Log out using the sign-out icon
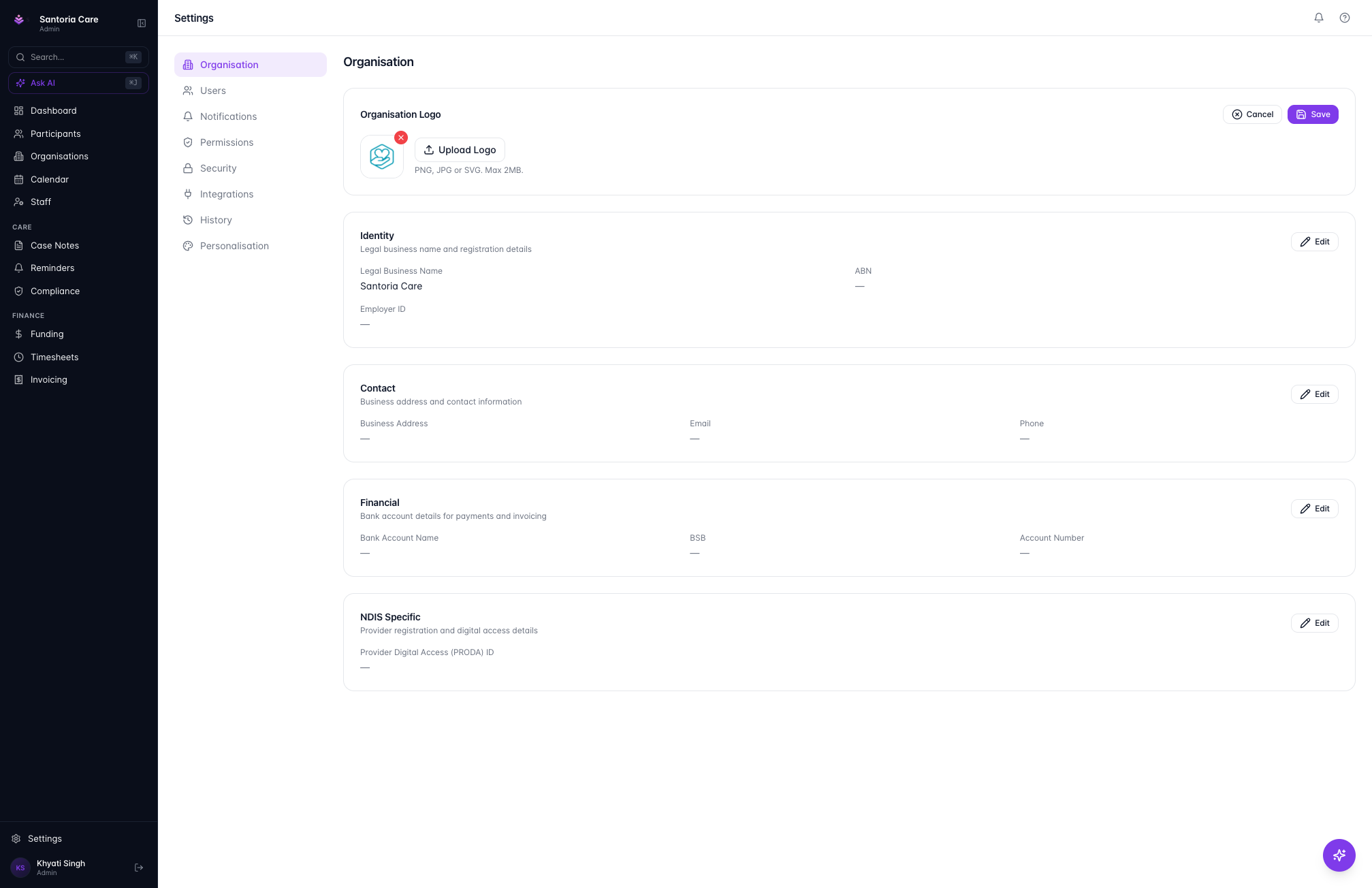 click(x=139, y=868)
